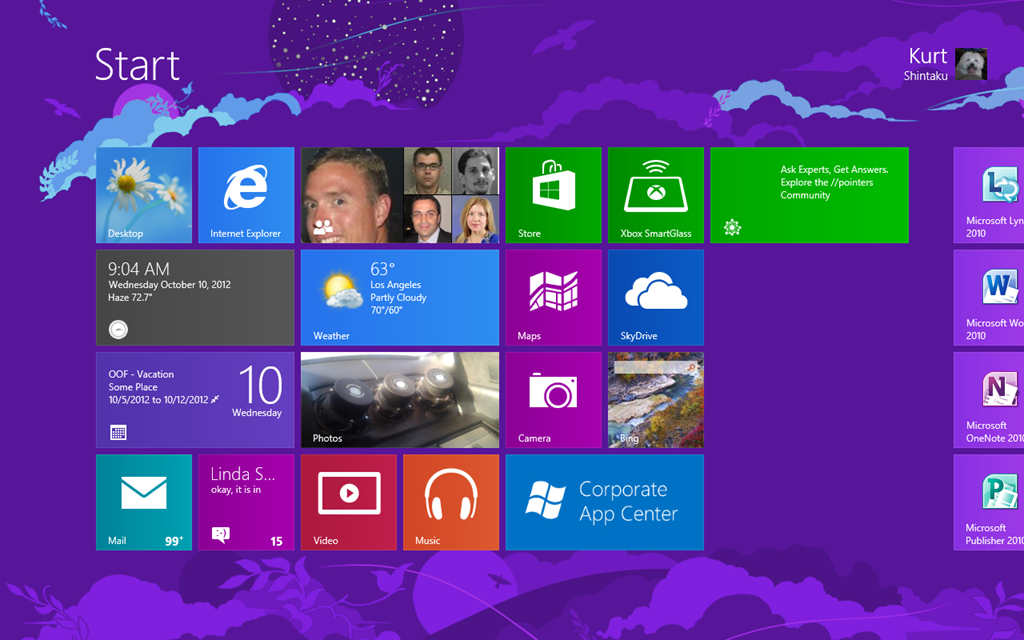This screenshot has height=640, width=1024.
Task: Launch the Camera app tile
Action: click(x=553, y=399)
